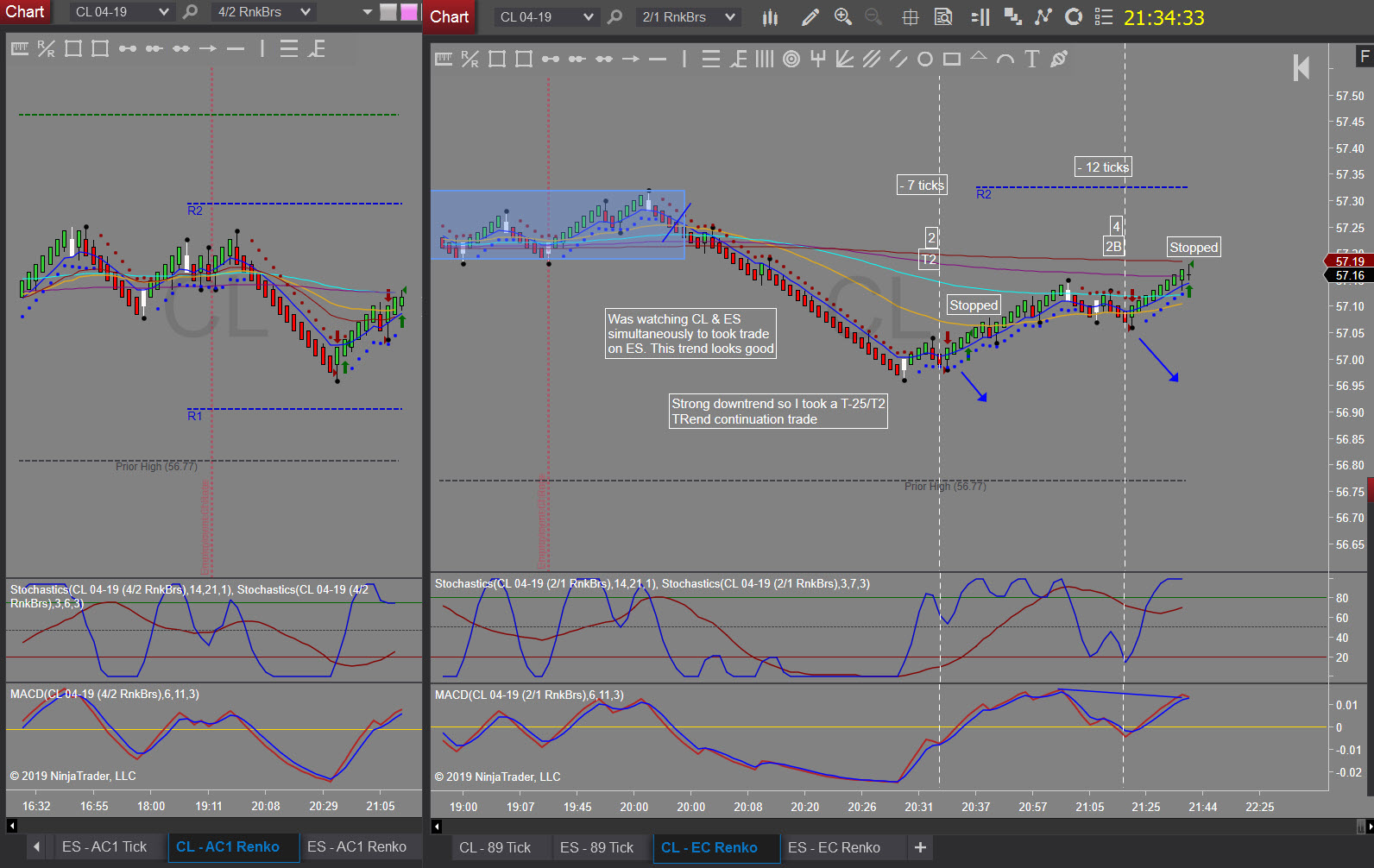1374x868 pixels.
Task: Select horizontal line tool in left chart
Action: pyautogui.click(x=236, y=48)
